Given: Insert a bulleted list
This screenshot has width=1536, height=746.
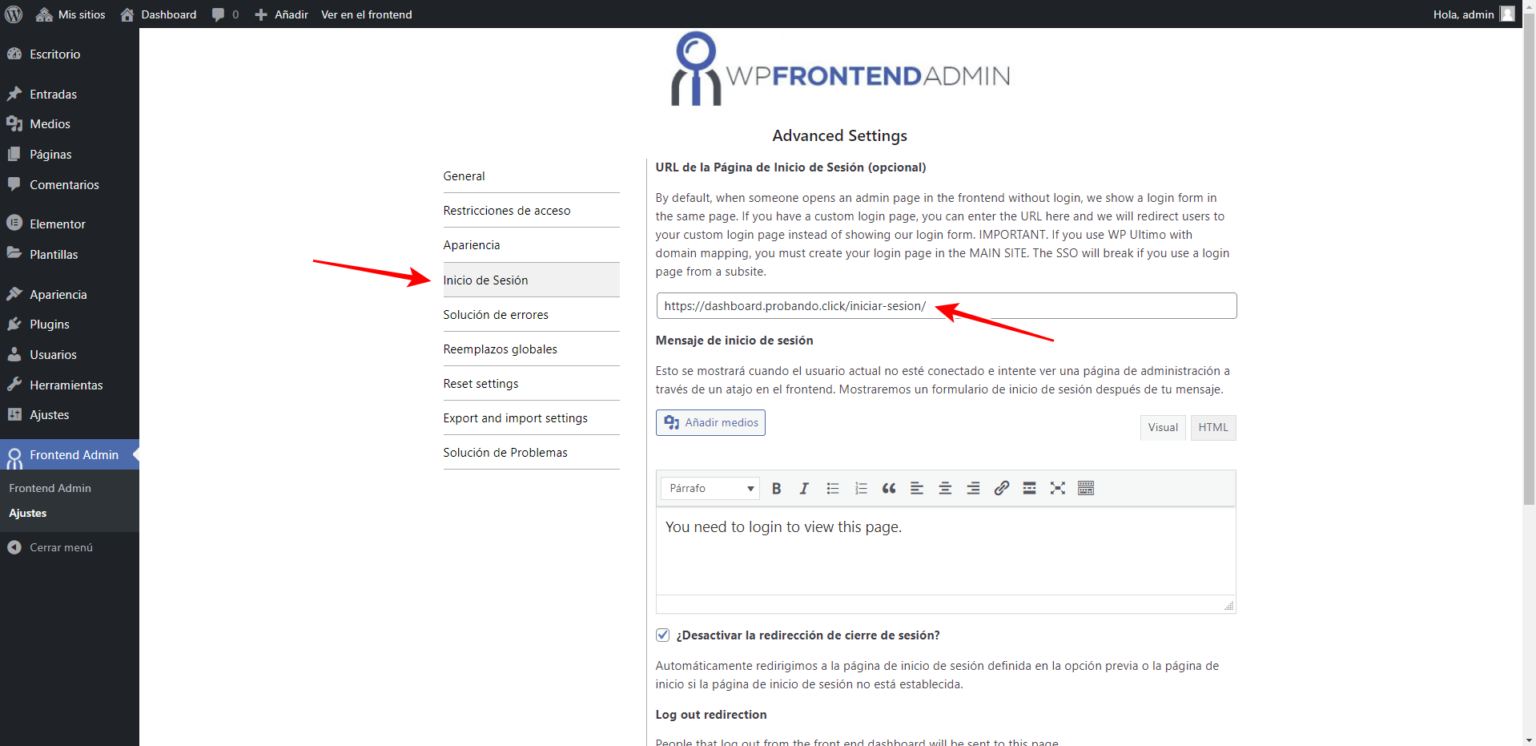Looking at the screenshot, I should coord(832,488).
